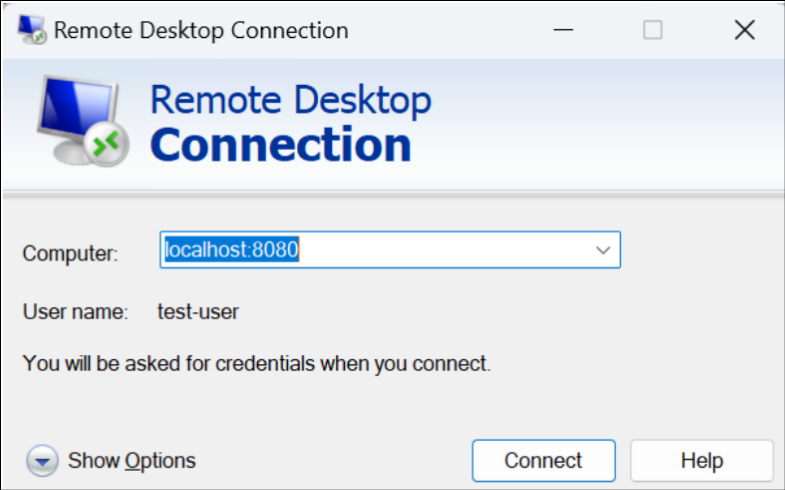
Task: Click the "Computer:" field label
Action: point(70,252)
